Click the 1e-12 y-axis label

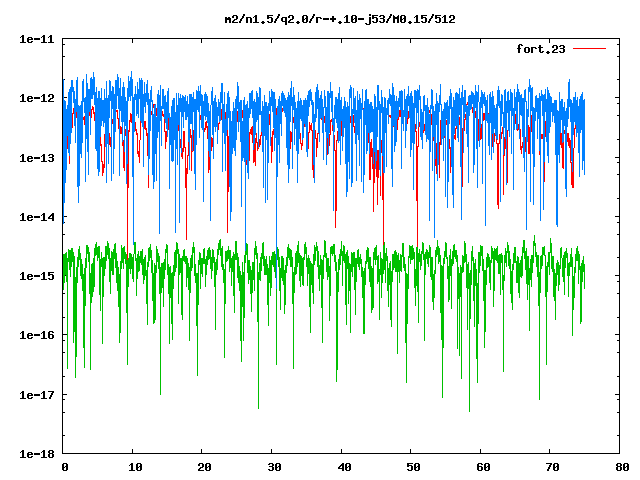point(37,98)
